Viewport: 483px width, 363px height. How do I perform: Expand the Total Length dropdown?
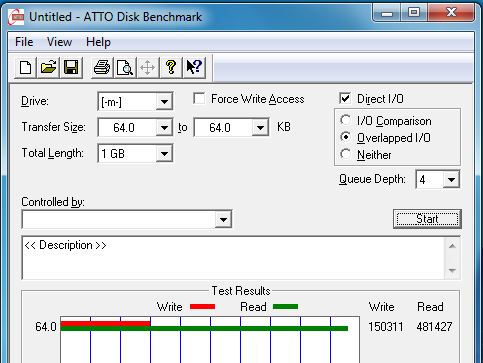pos(164,153)
